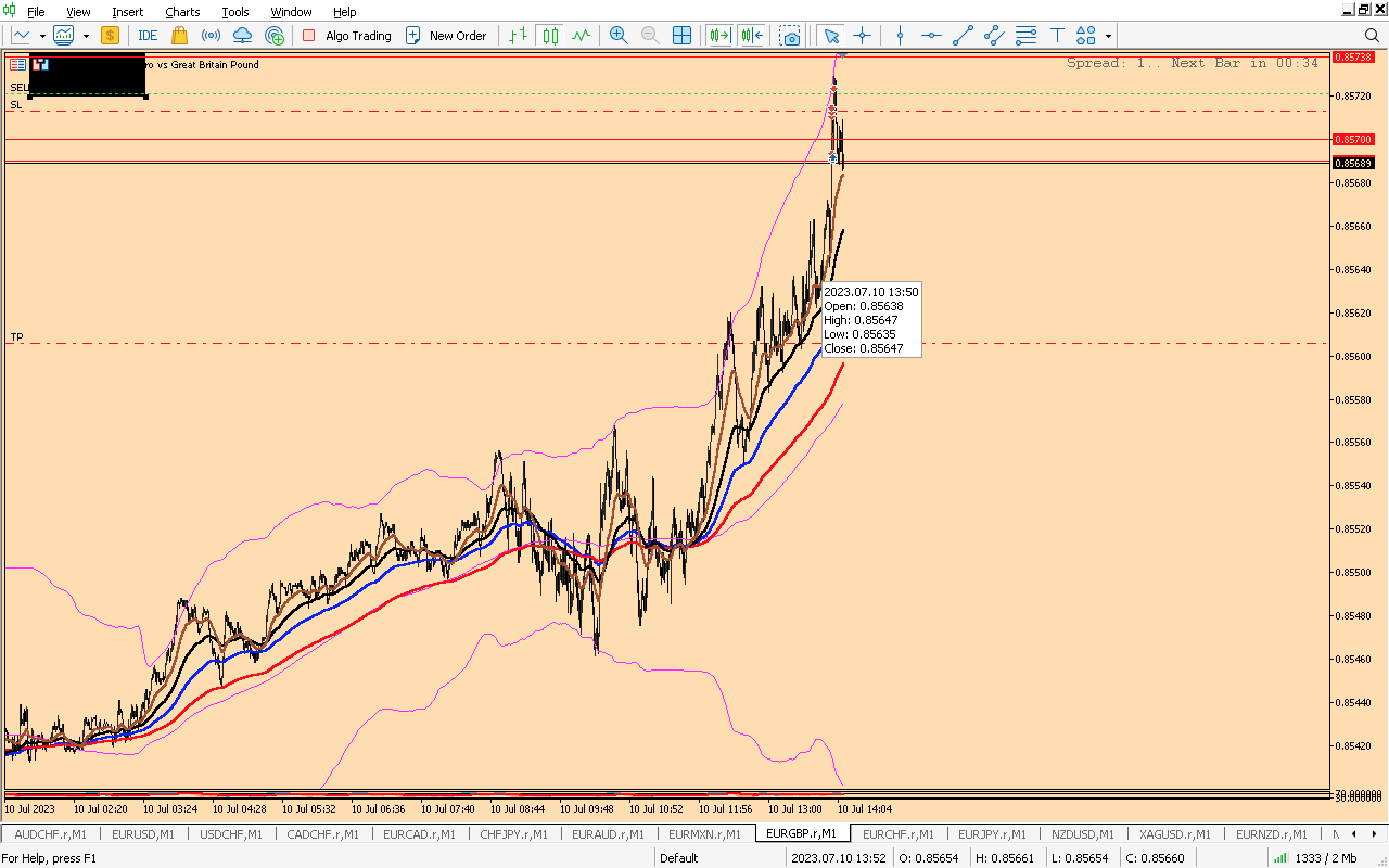Open the IDE MetaEditor button
1389x868 pixels.
click(x=147, y=36)
